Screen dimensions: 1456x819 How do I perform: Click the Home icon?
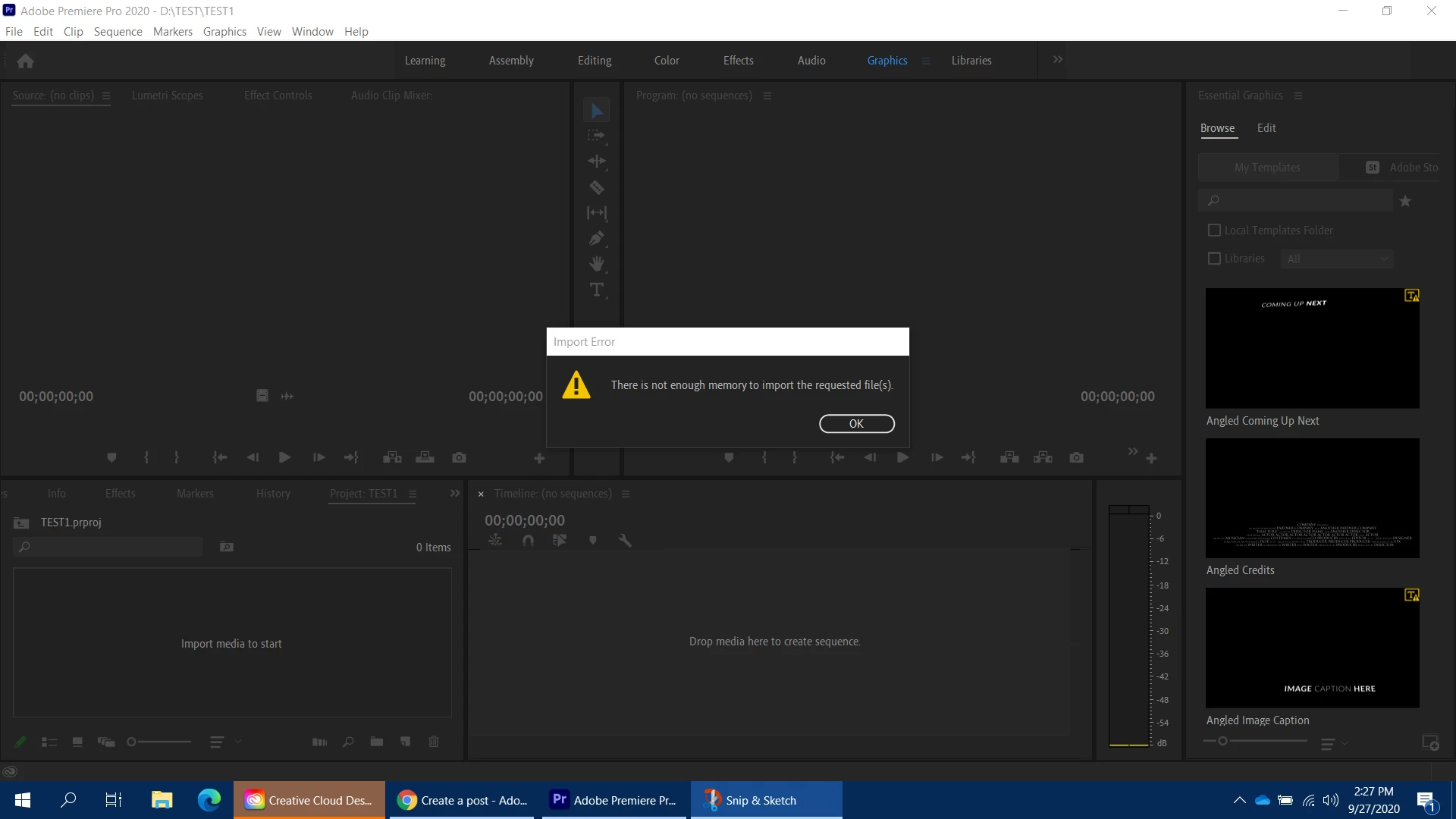[25, 61]
